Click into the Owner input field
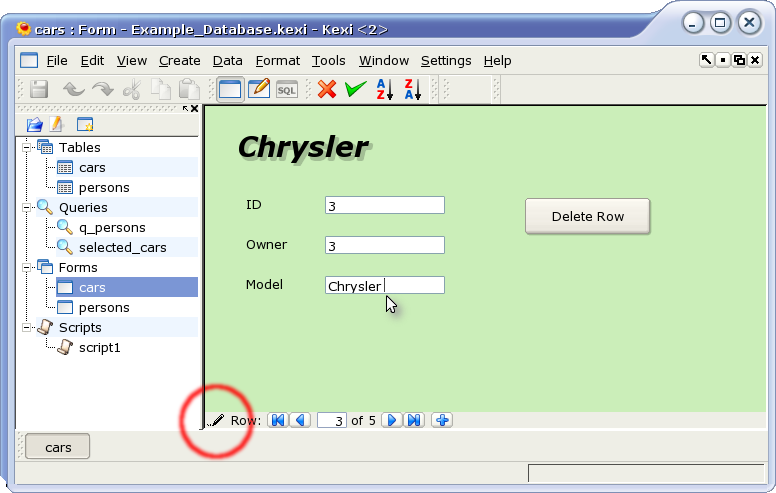This screenshot has width=776, height=493. click(384, 245)
